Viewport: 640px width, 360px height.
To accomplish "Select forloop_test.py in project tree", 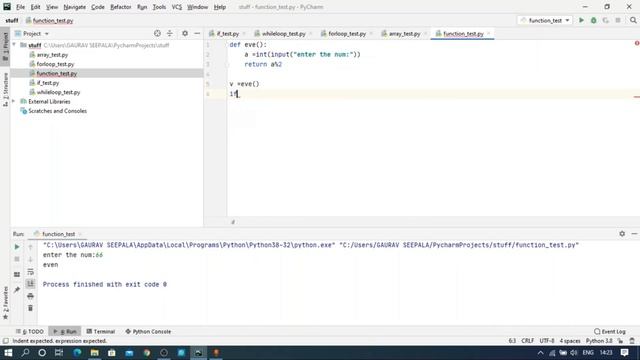I will [55, 64].
